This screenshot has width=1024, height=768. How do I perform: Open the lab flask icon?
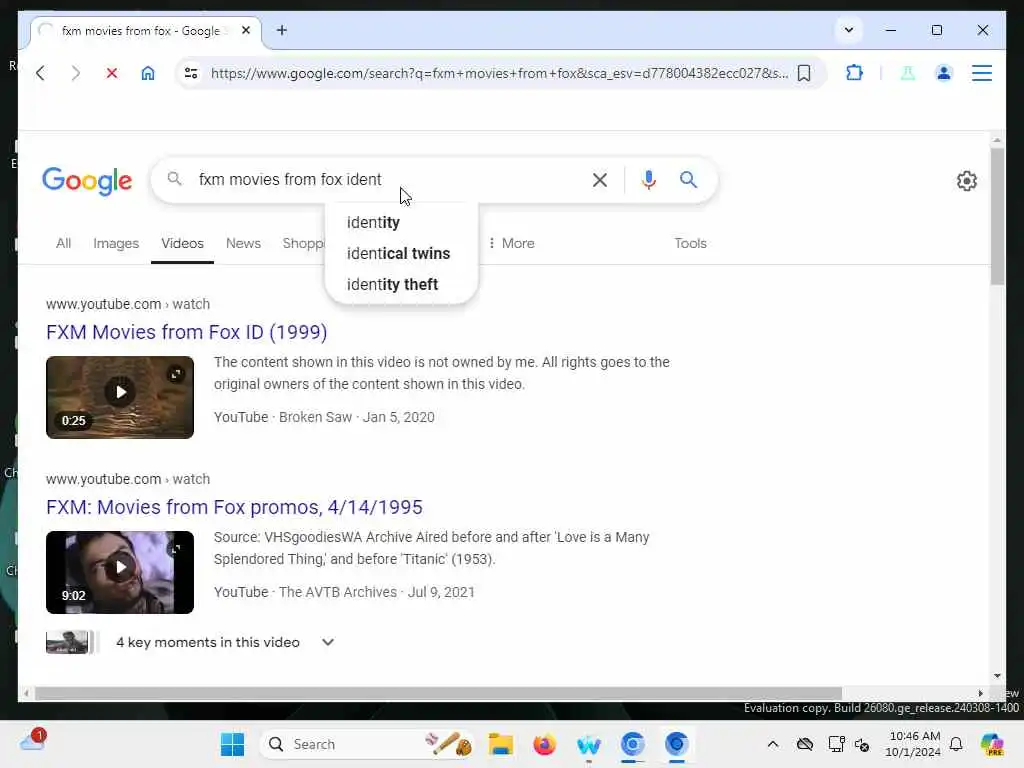click(907, 73)
